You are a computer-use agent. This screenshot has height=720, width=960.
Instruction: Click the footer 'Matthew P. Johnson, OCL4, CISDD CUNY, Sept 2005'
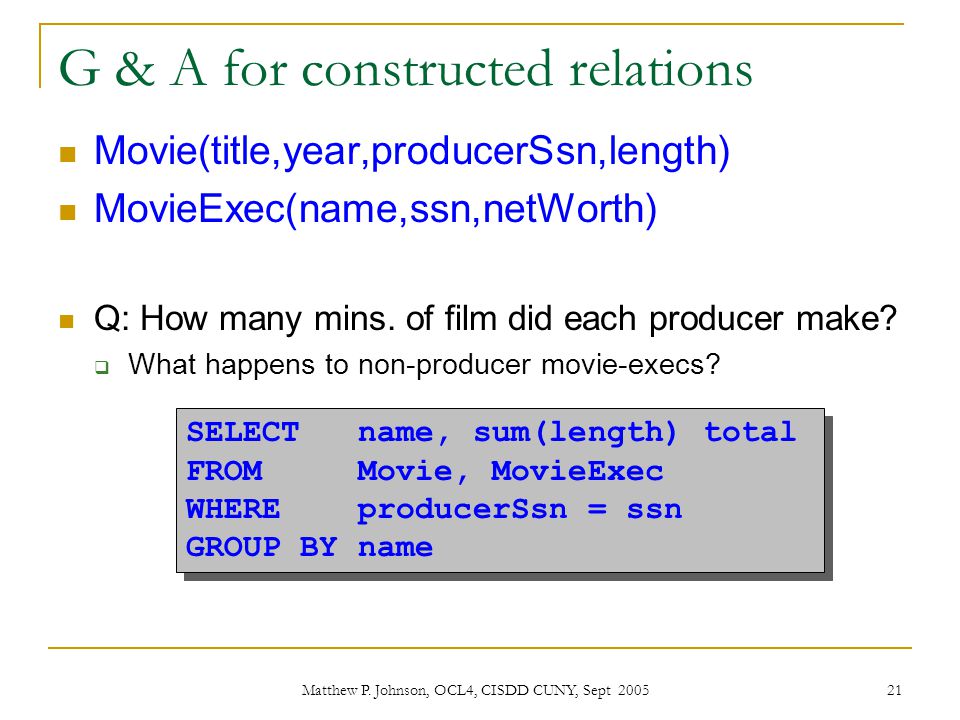click(475, 691)
